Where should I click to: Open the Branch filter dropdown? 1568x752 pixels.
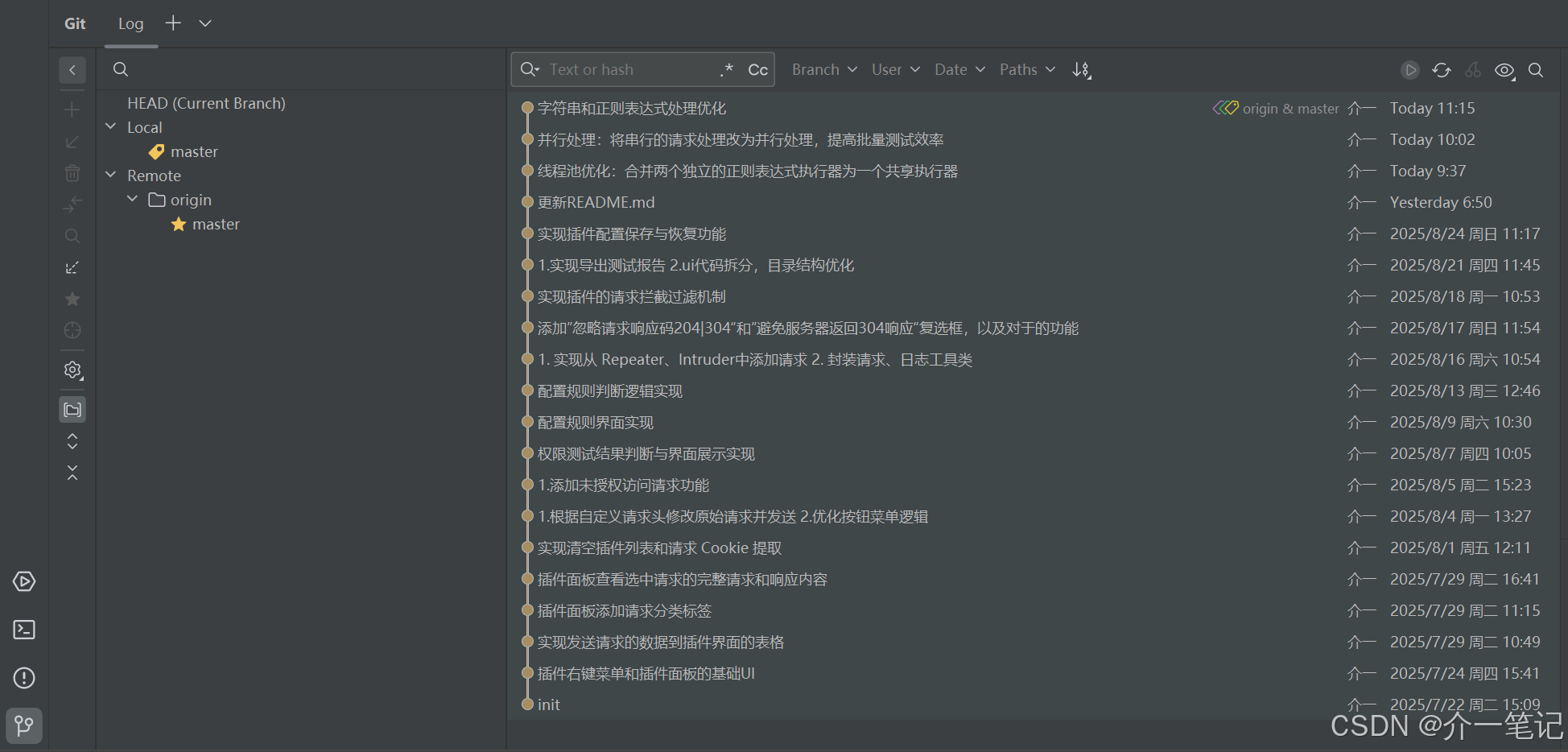pyautogui.click(x=824, y=70)
